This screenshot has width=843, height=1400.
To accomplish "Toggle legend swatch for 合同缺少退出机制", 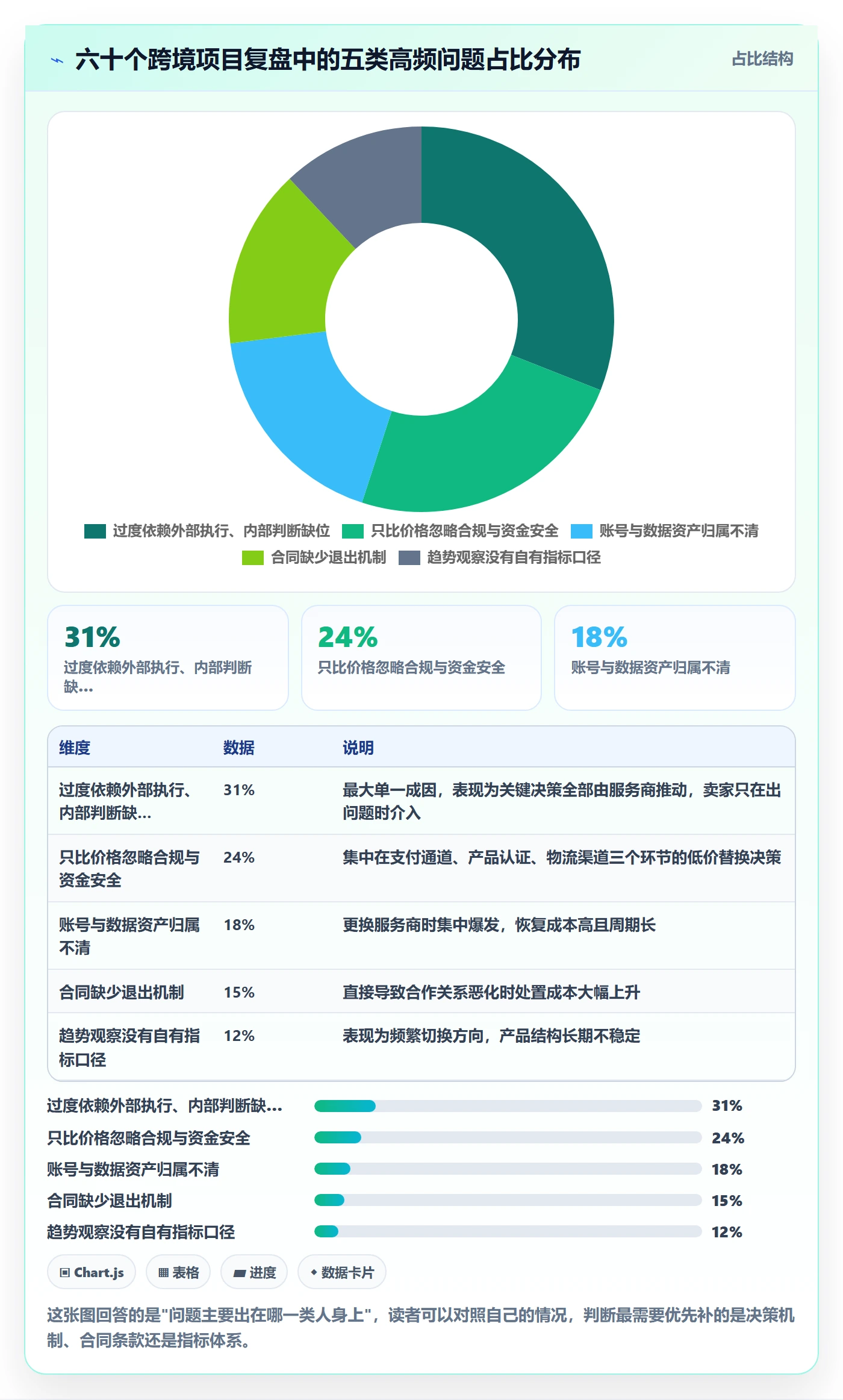I will click(253, 558).
